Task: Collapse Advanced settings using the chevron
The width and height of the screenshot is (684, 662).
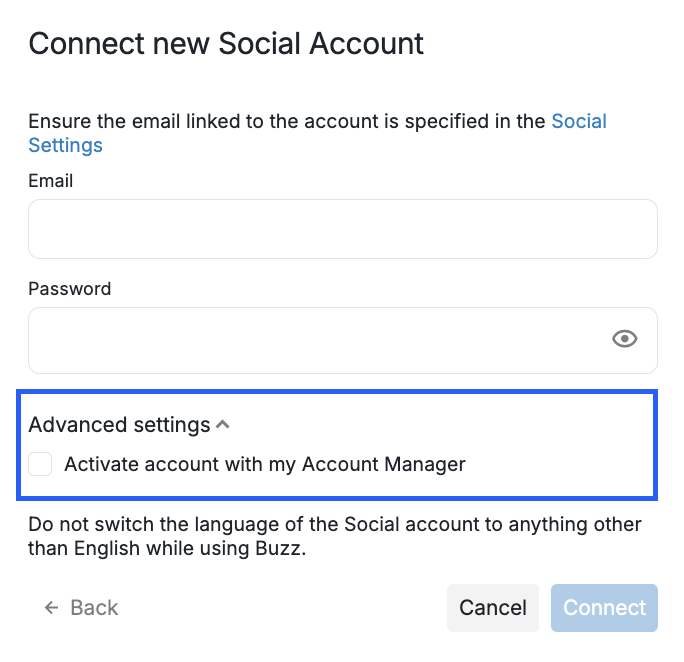Action: (x=222, y=425)
